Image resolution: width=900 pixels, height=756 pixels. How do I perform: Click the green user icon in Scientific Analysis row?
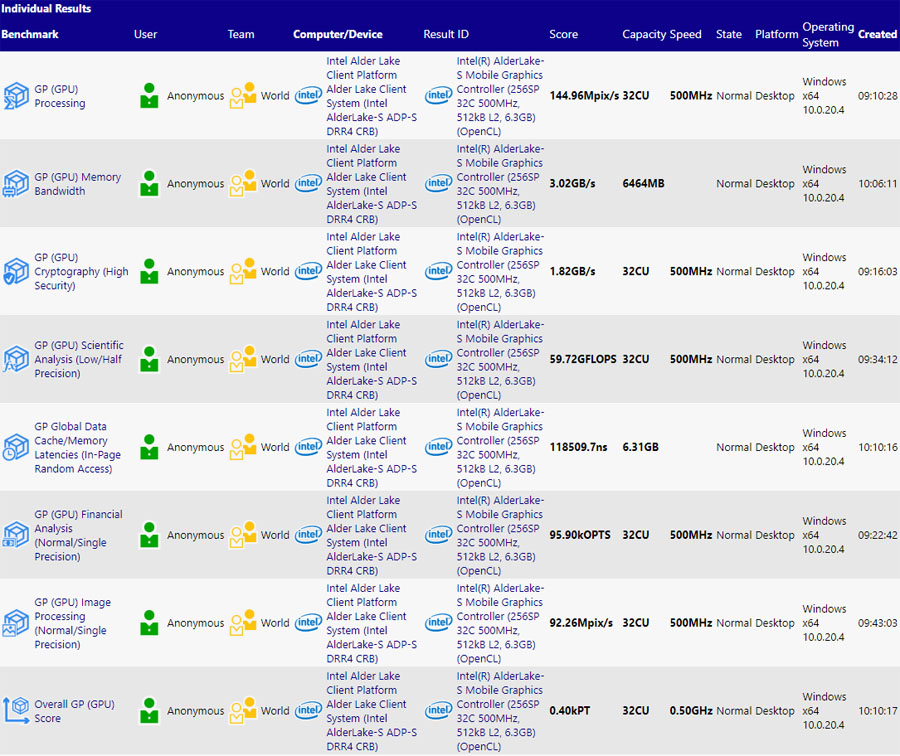pos(149,359)
